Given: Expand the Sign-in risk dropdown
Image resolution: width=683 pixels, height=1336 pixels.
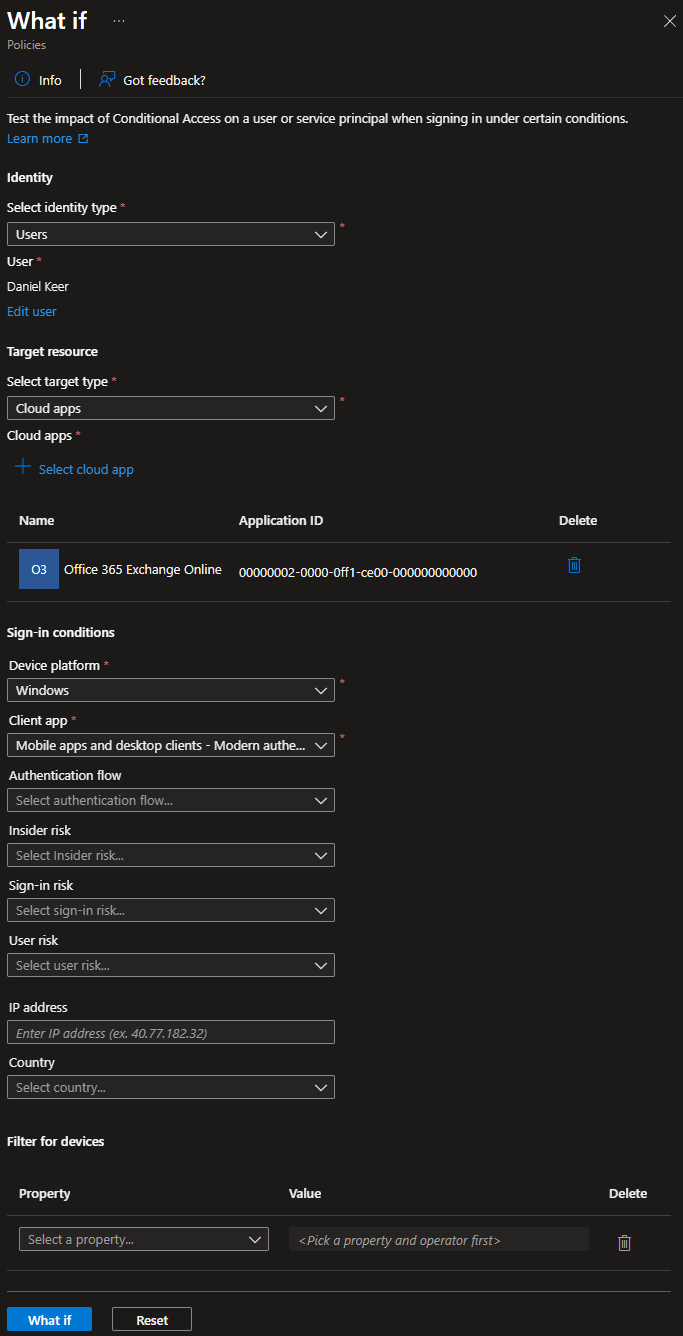Looking at the screenshot, I should [x=171, y=910].
